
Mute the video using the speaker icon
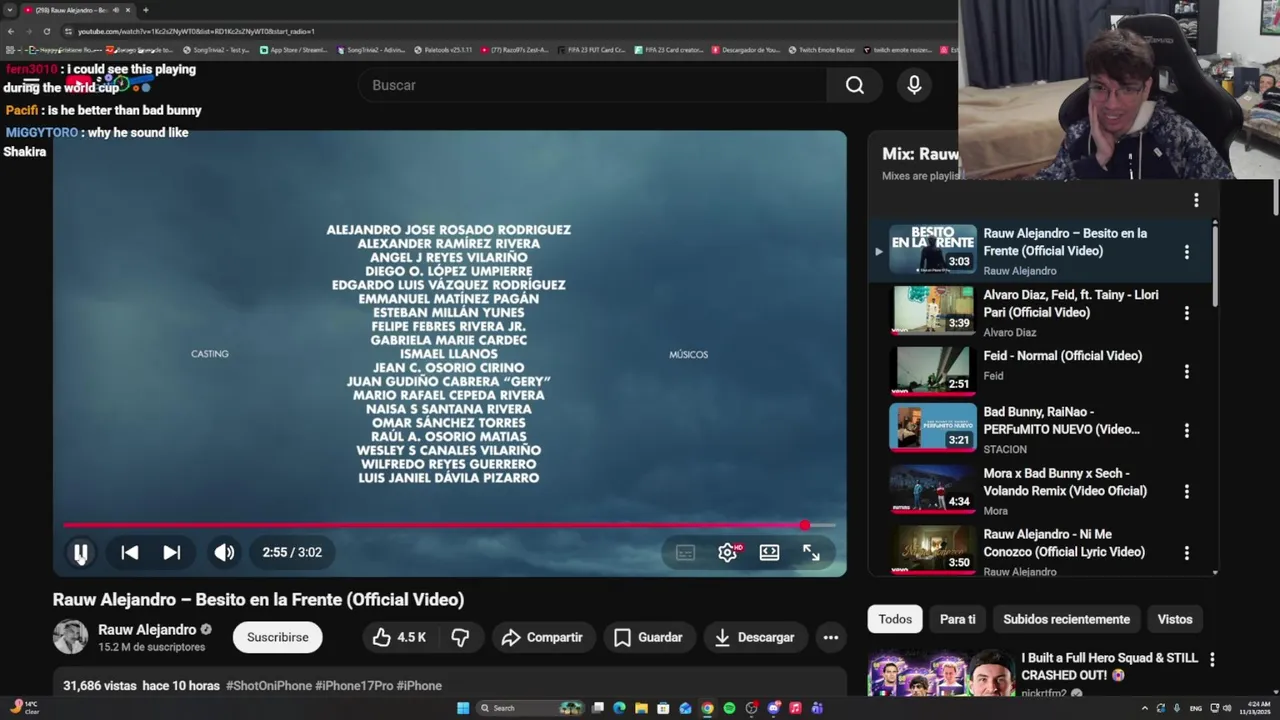pos(224,552)
